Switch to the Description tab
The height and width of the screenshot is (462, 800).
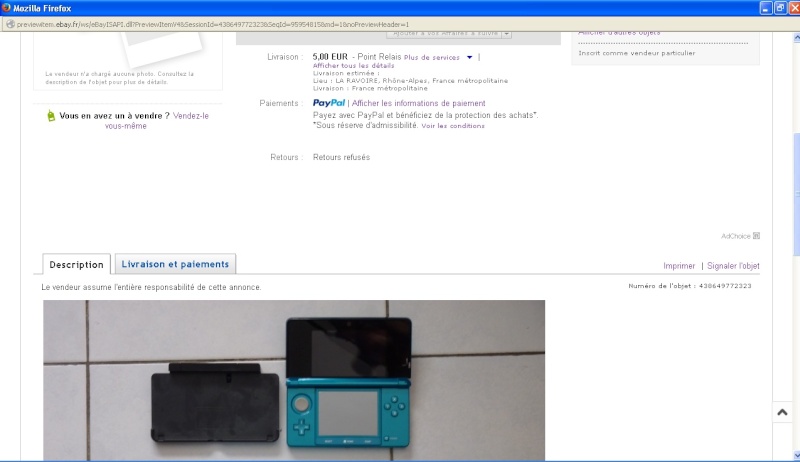click(x=77, y=264)
